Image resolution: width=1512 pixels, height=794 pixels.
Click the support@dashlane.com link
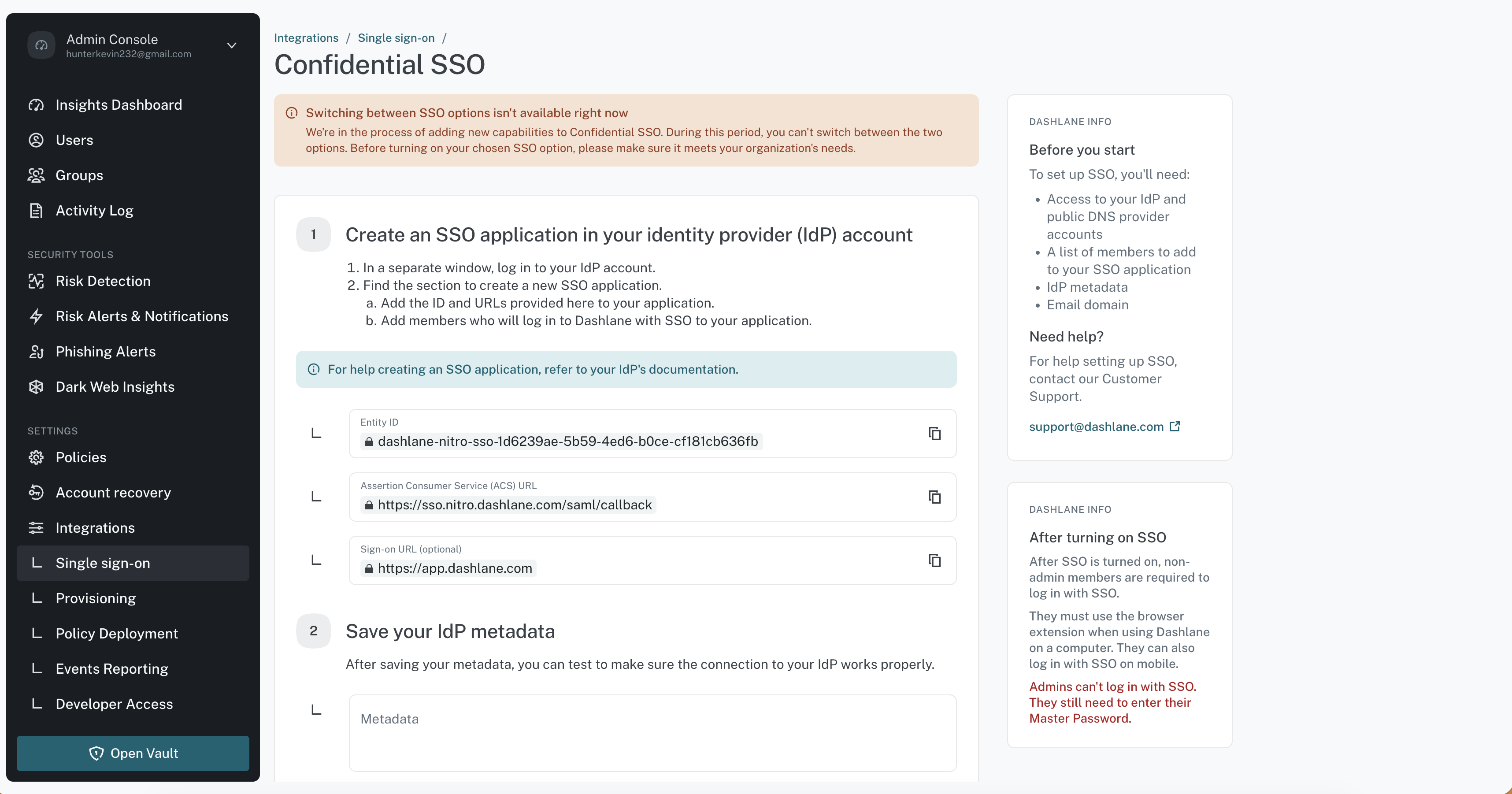coord(1096,427)
